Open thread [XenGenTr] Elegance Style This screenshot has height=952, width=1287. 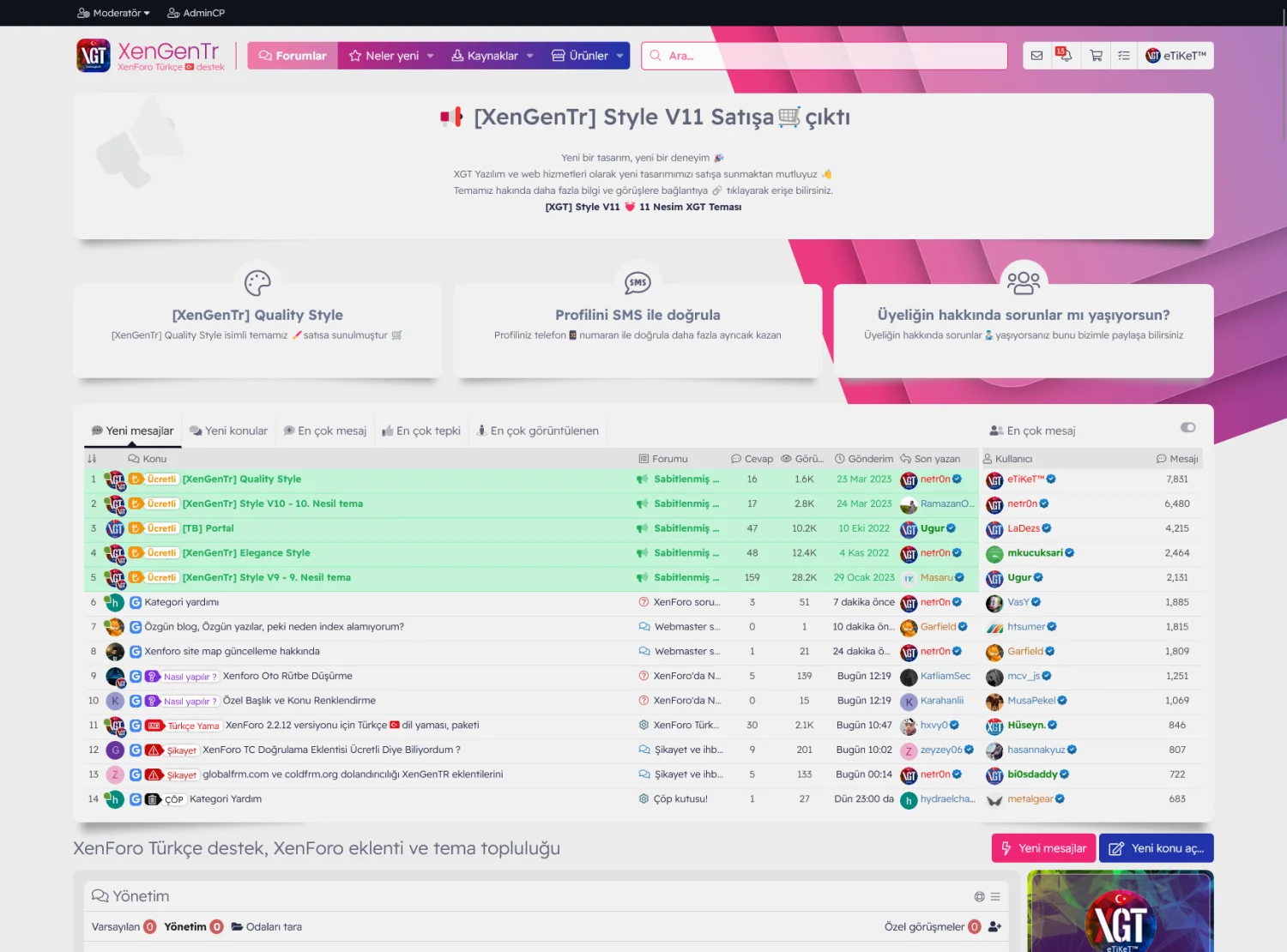(x=246, y=553)
